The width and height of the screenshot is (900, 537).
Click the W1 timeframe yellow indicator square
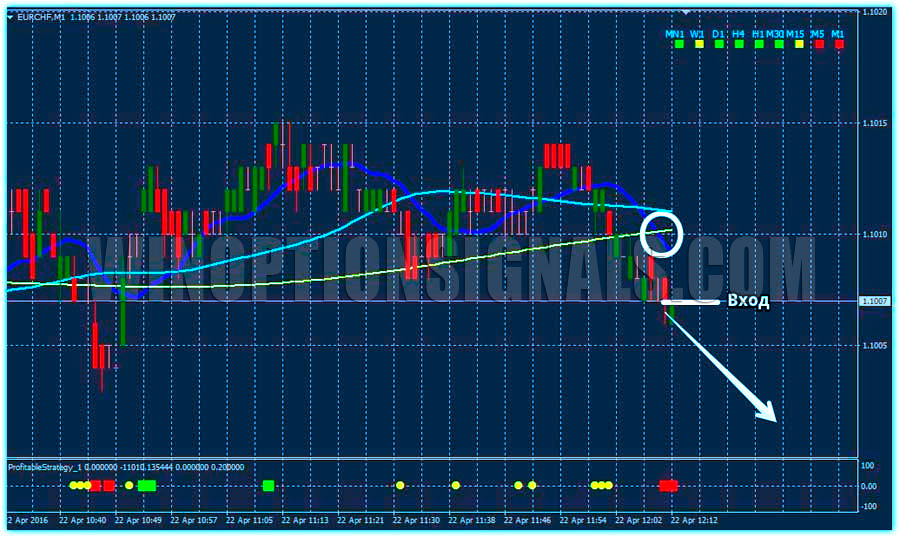(x=698, y=46)
